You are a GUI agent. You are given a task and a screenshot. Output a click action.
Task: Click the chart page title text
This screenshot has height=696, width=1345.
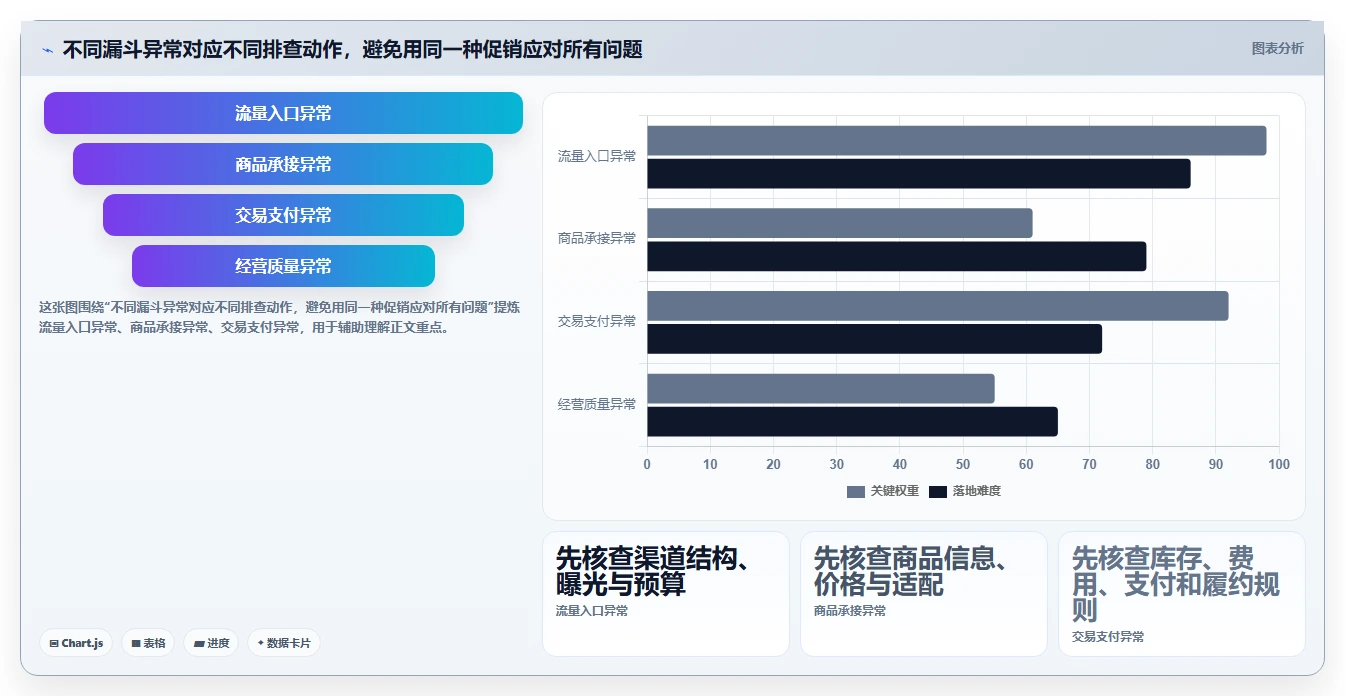click(352, 49)
